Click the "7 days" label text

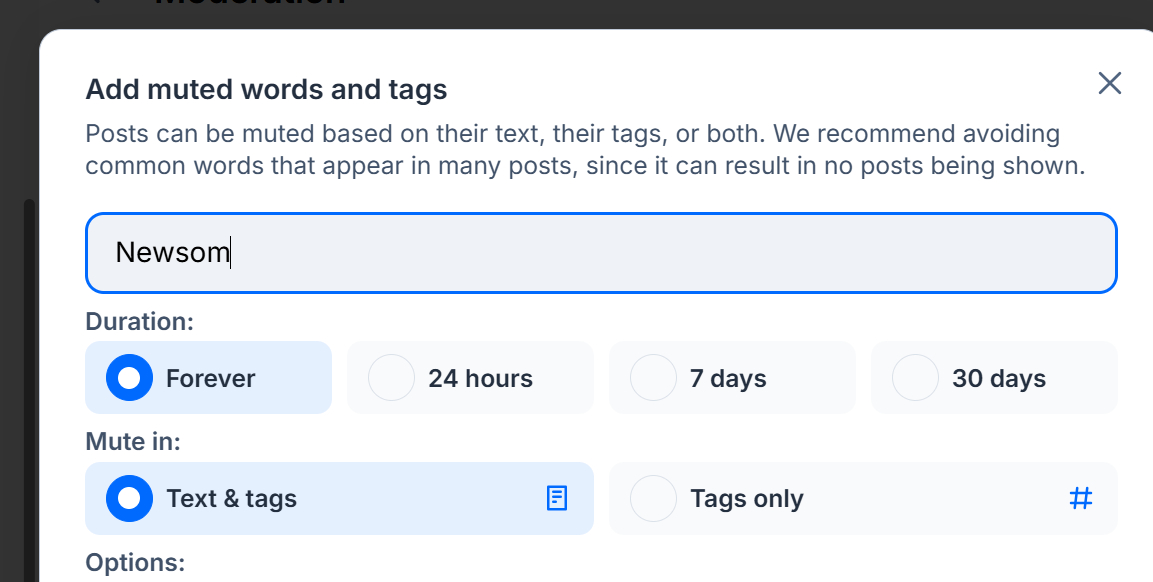click(x=728, y=379)
